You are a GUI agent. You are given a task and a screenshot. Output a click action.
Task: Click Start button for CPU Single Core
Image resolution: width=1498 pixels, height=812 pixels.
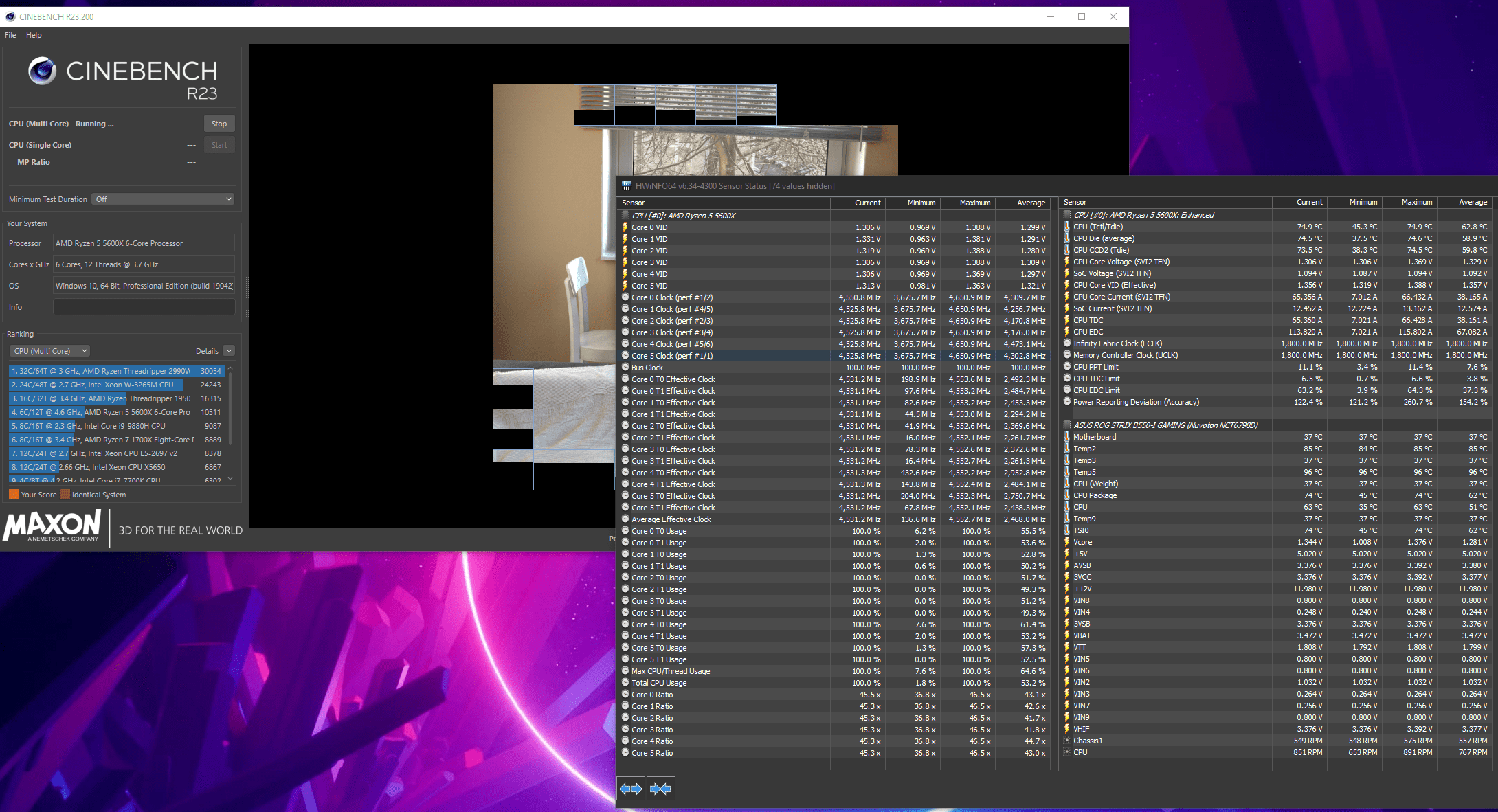[219, 145]
